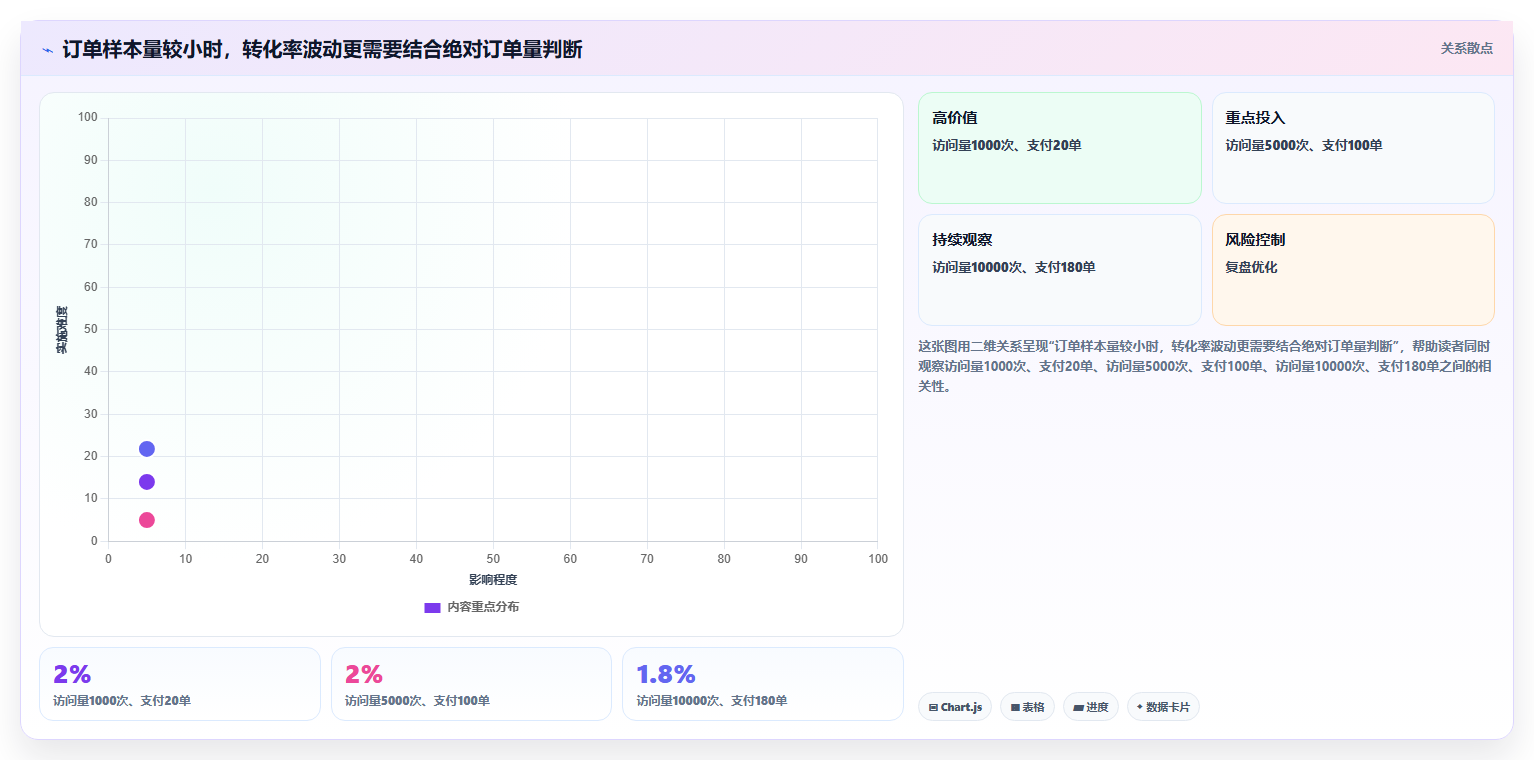Click the 关系散点 label in header
1534x760 pixels.
click(x=1466, y=48)
